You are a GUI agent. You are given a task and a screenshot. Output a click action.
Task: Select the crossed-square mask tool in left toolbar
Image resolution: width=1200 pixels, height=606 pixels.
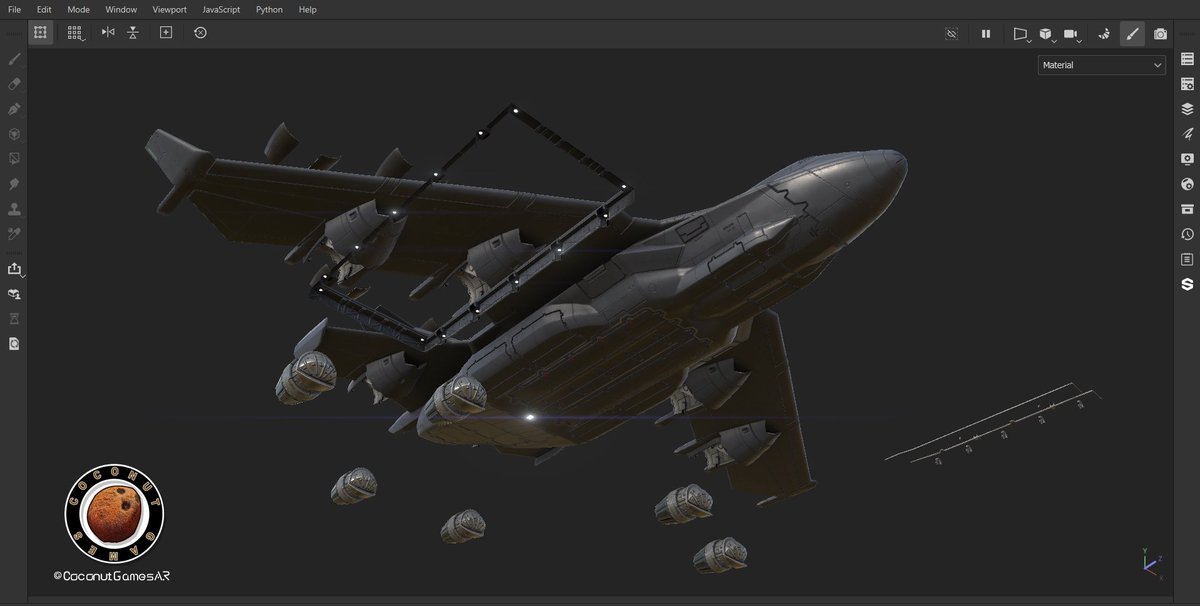14,159
